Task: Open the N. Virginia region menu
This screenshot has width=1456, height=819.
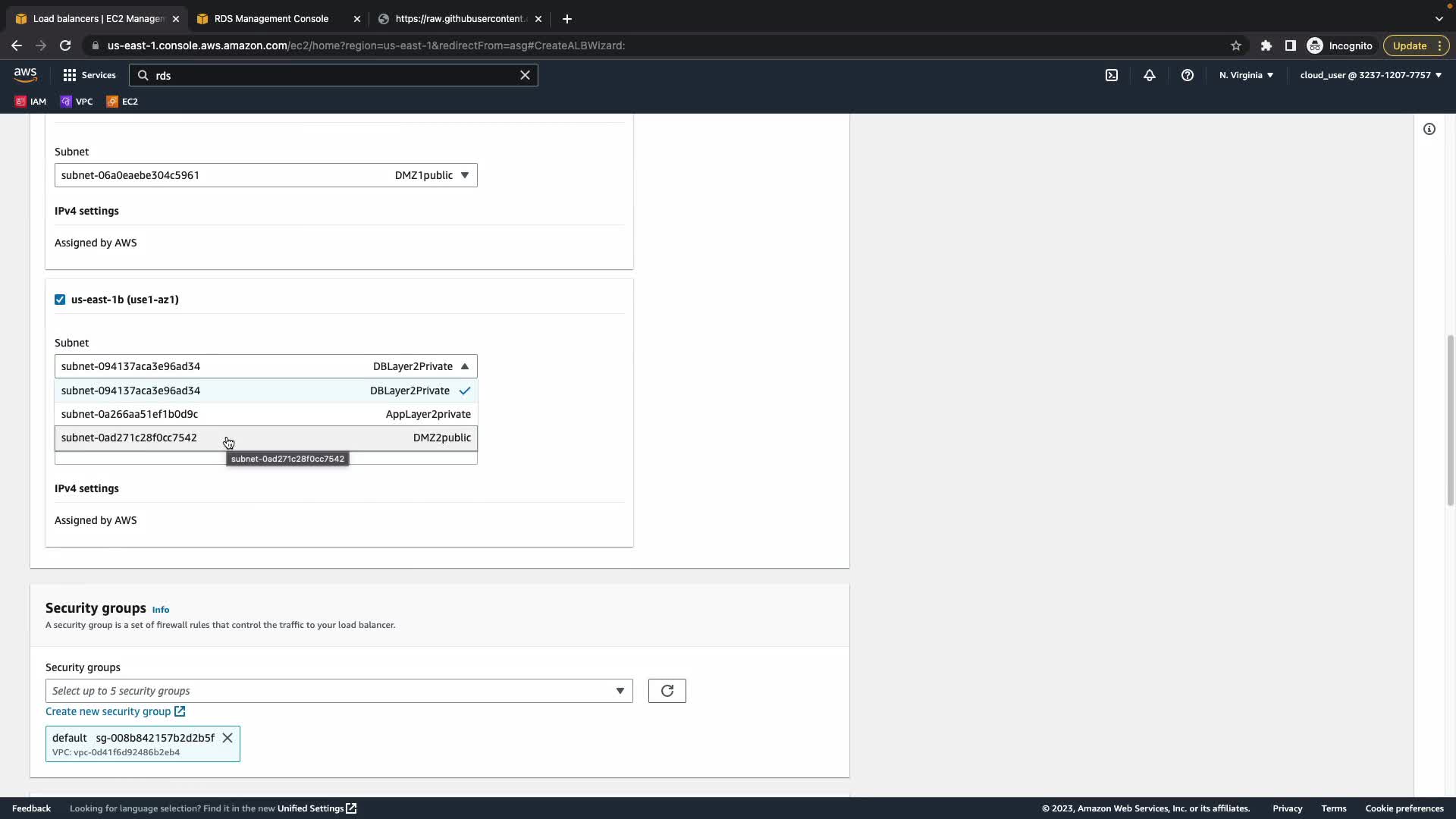Action: pyautogui.click(x=1246, y=75)
